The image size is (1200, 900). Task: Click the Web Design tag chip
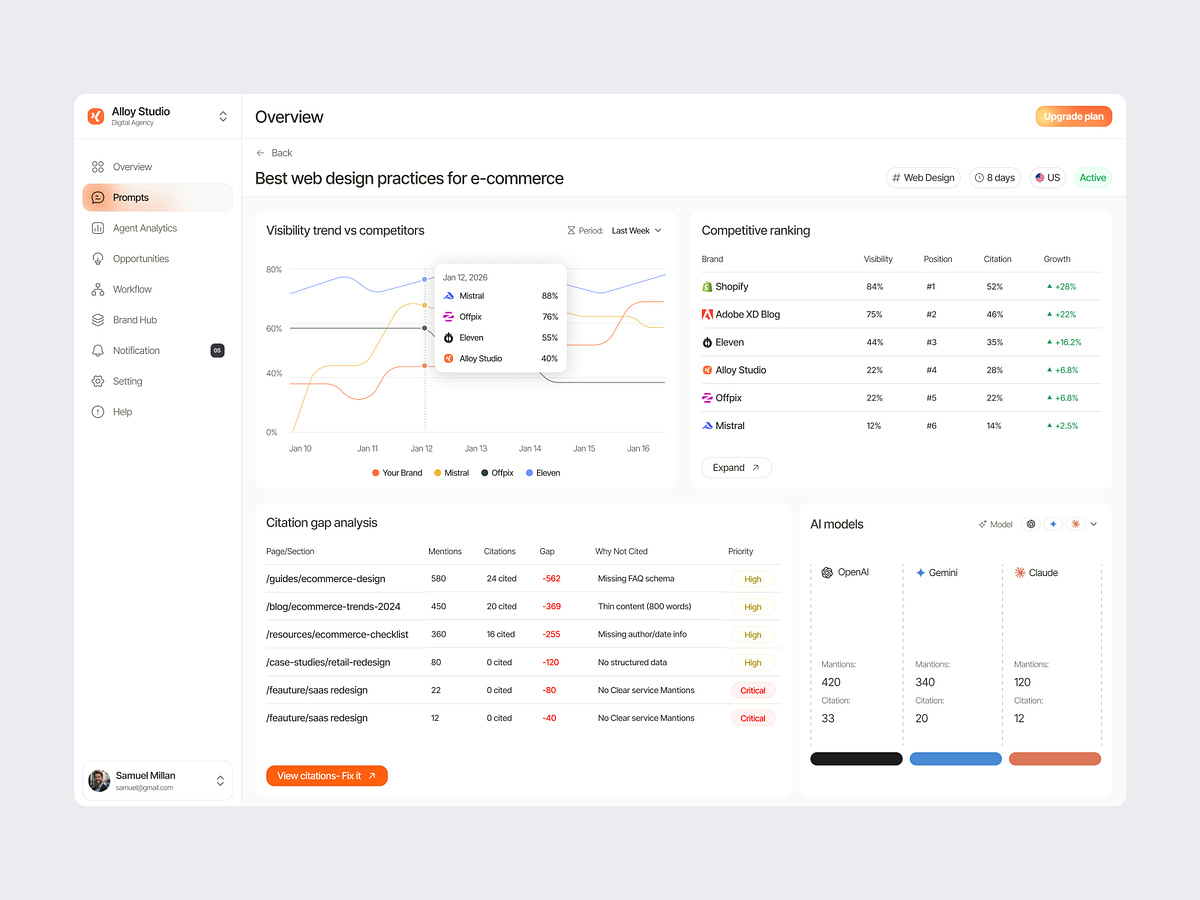[923, 178]
